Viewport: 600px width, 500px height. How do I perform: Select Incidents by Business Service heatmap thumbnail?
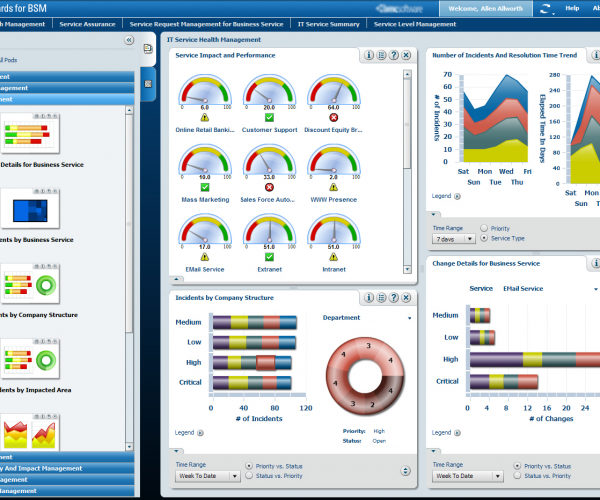point(31,208)
